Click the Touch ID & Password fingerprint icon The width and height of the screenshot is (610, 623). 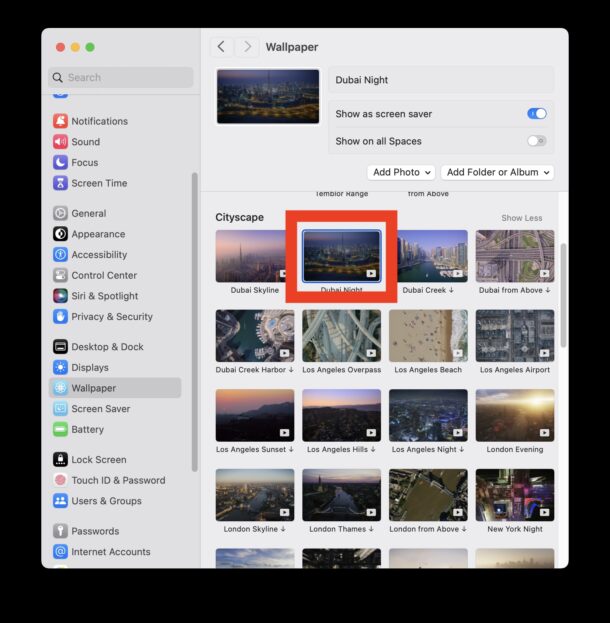(x=61, y=480)
